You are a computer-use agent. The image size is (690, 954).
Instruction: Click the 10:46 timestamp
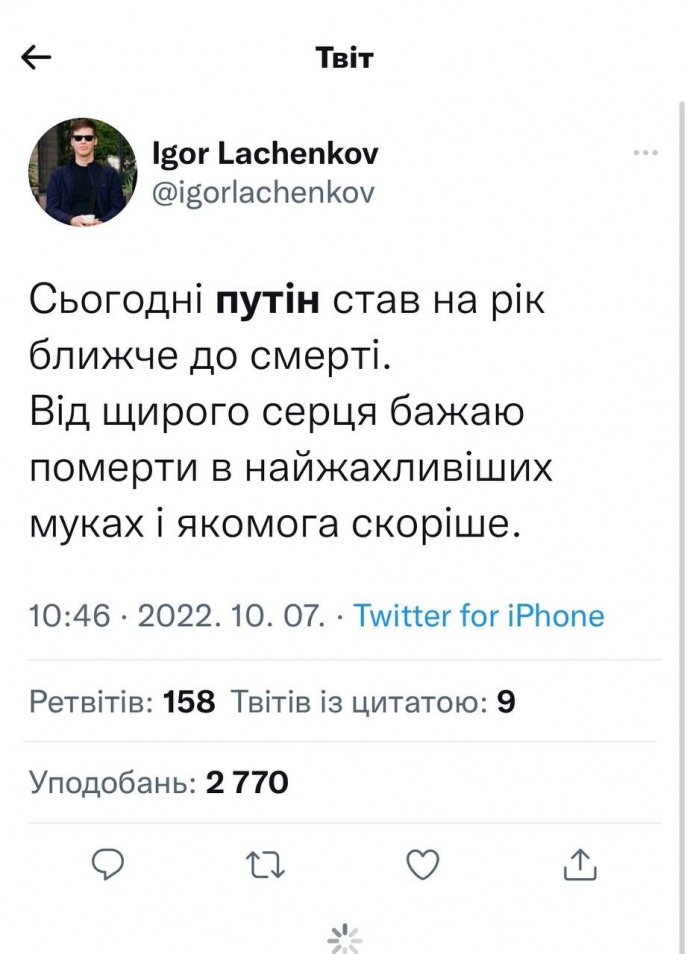click(x=70, y=615)
